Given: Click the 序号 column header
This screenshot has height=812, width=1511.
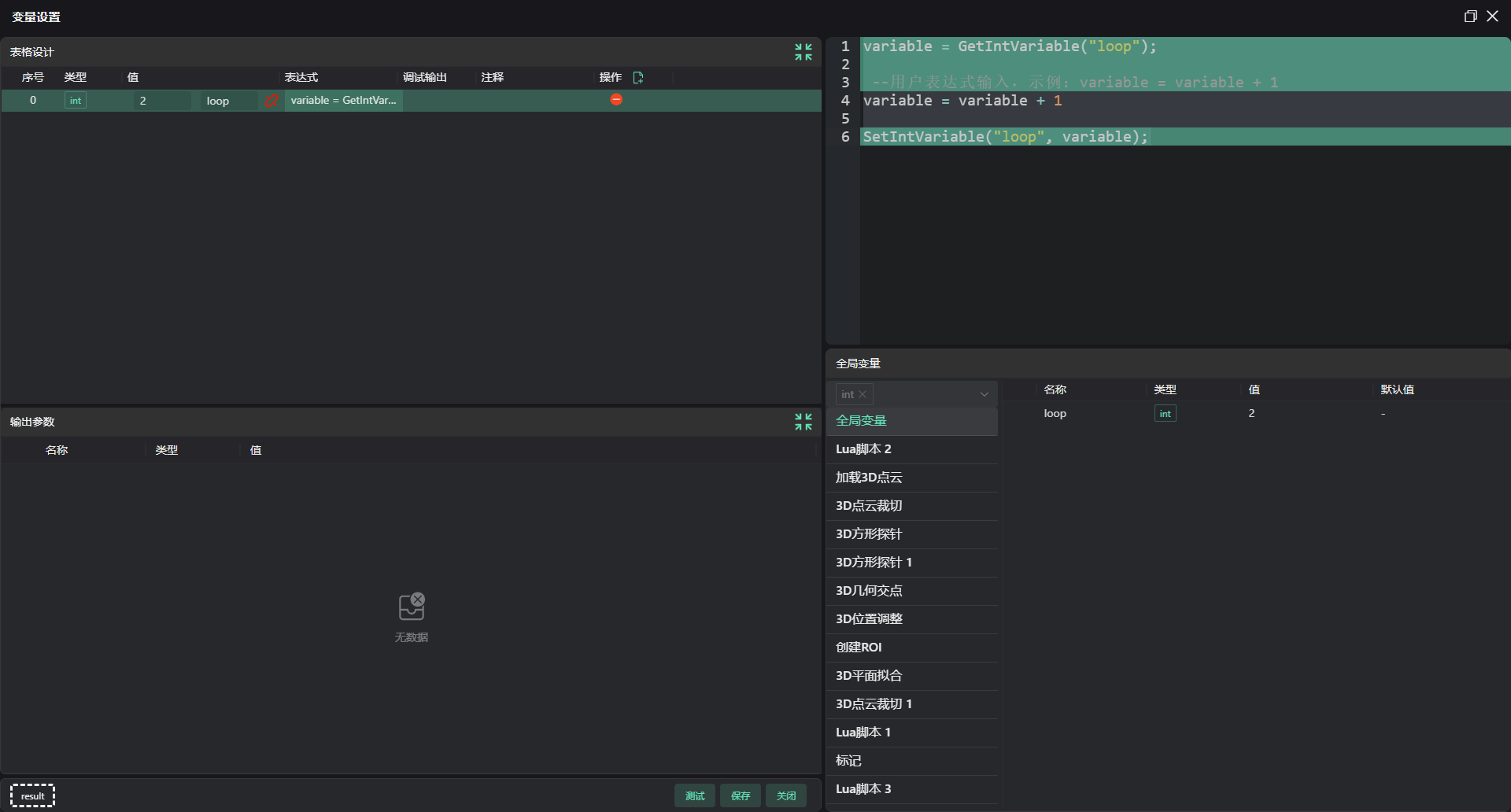Looking at the screenshot, I should point(33,77).
